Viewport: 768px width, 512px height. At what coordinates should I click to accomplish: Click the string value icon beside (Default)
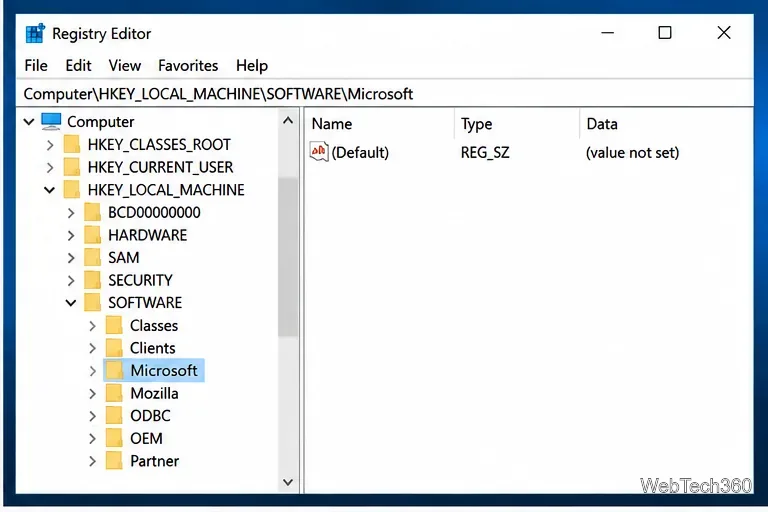(319, 152)
